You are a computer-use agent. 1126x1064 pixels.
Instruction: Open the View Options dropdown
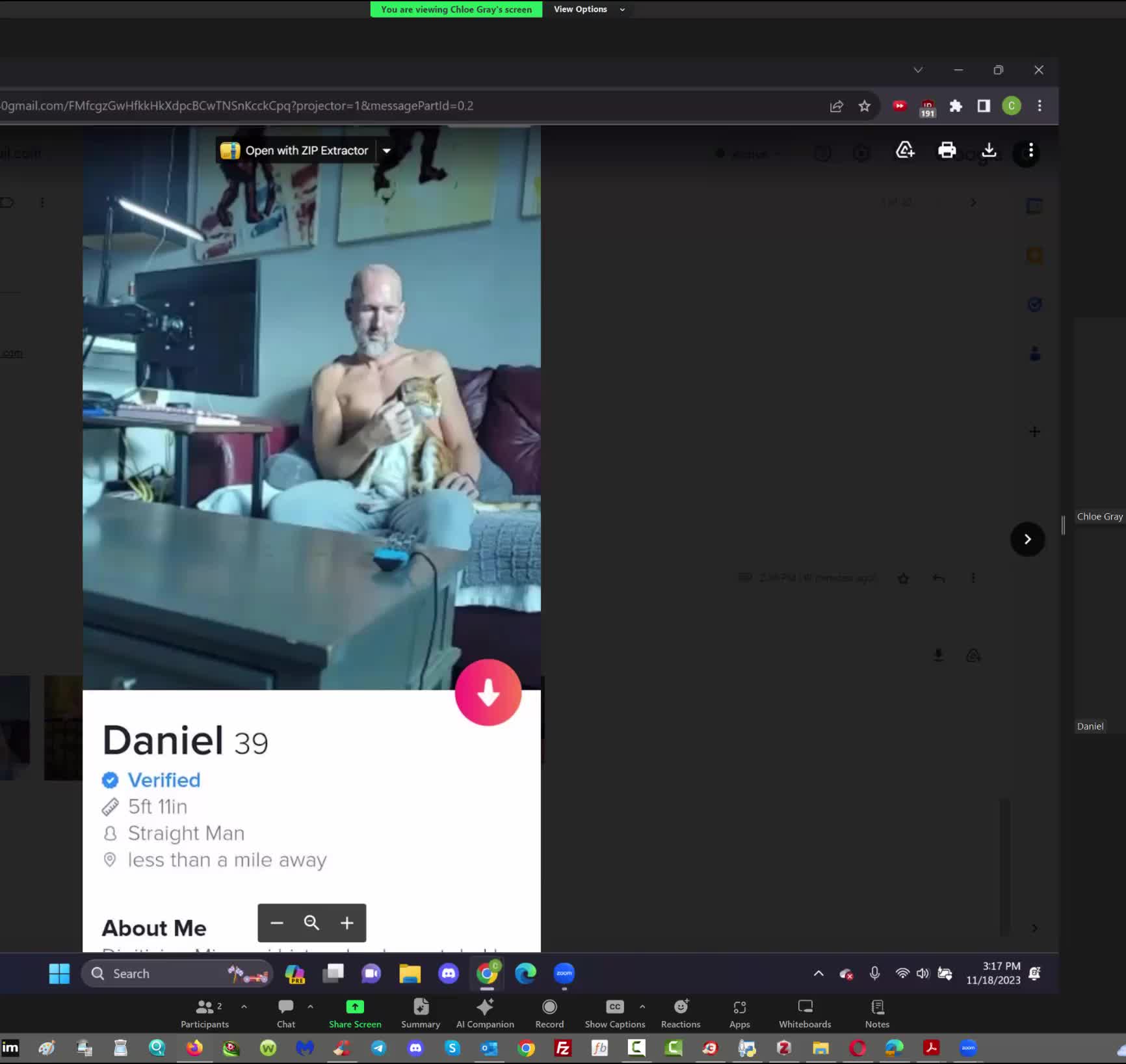(x=588, y=9)
